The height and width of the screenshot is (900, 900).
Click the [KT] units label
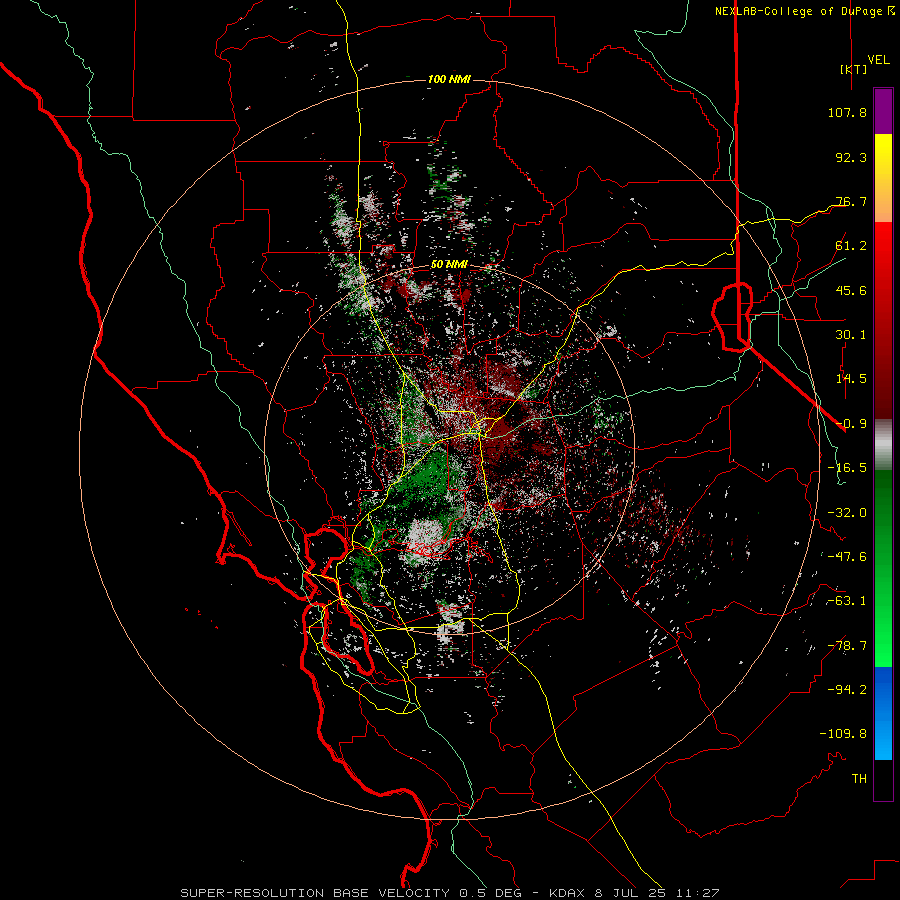point(853,69)
